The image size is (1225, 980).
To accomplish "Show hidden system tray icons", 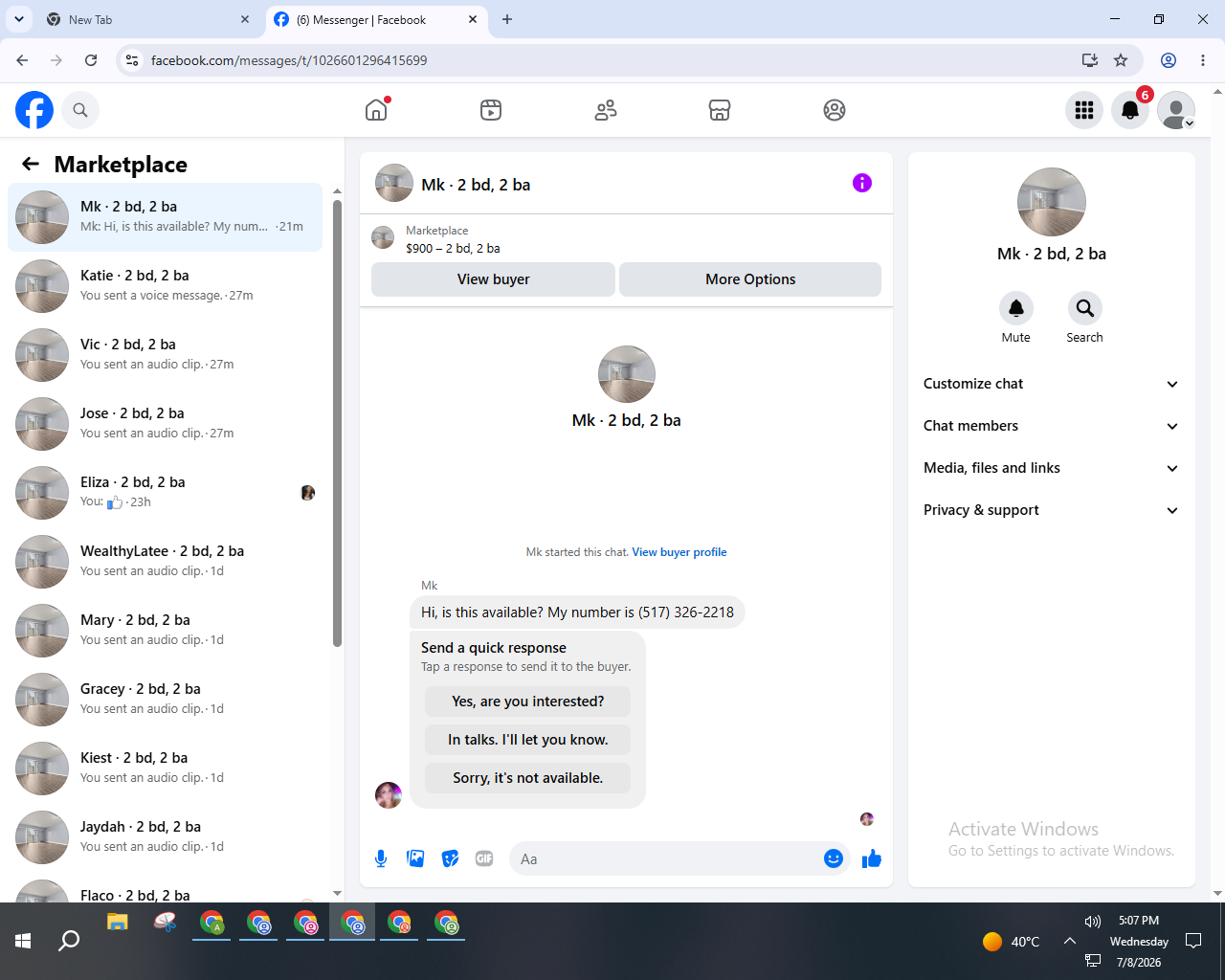I will click(1070, 941).
